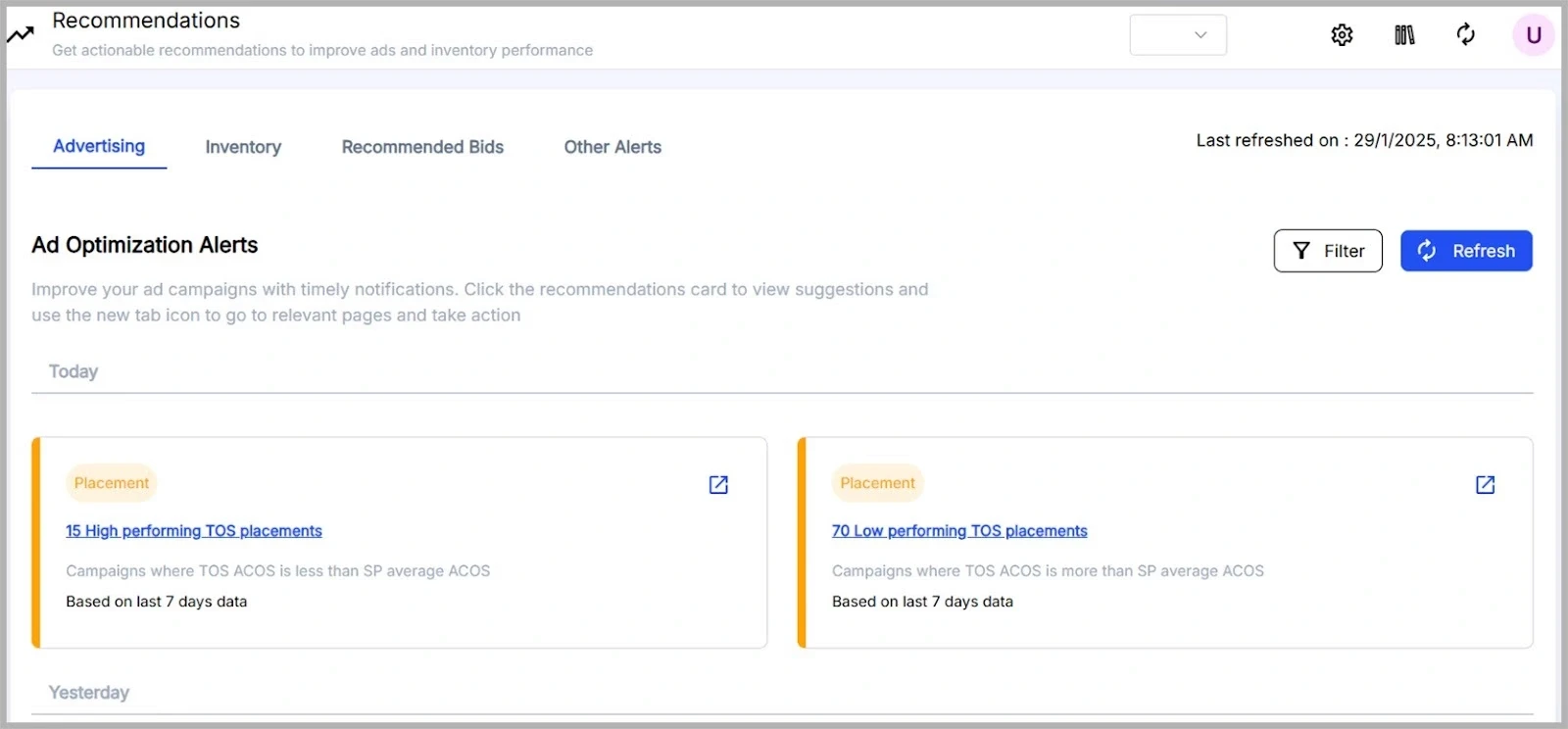Switch to the Inventory tab
The width and height of the screenshot is (1568, 729).
pyautogui.click(x=243, y=147)
